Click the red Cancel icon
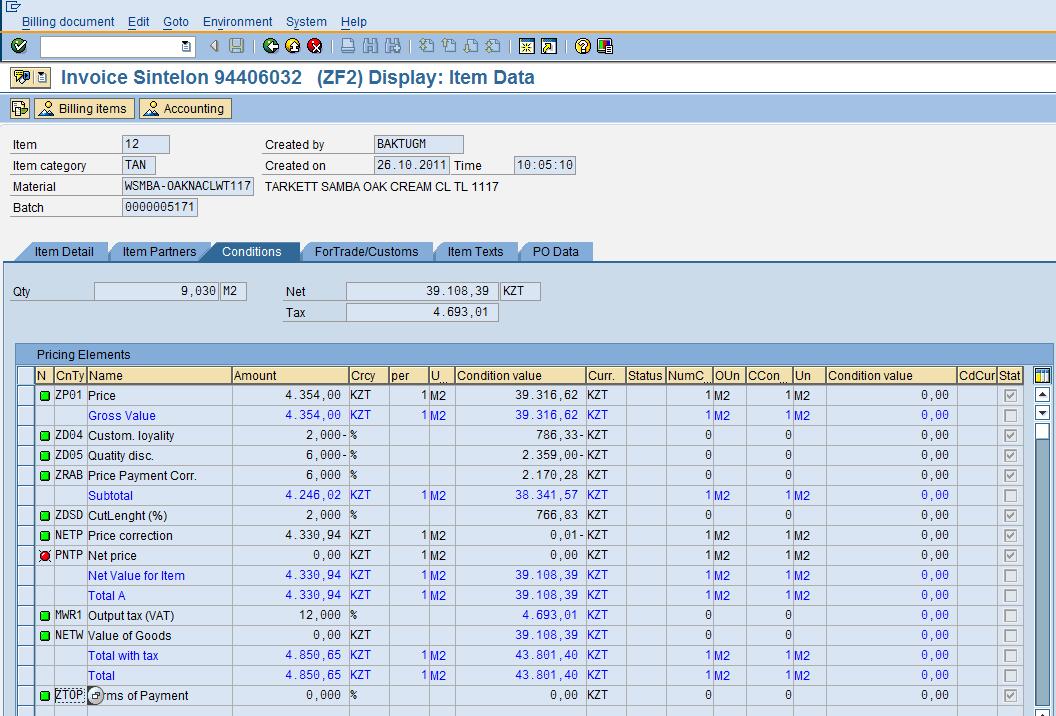 [315, 46]
